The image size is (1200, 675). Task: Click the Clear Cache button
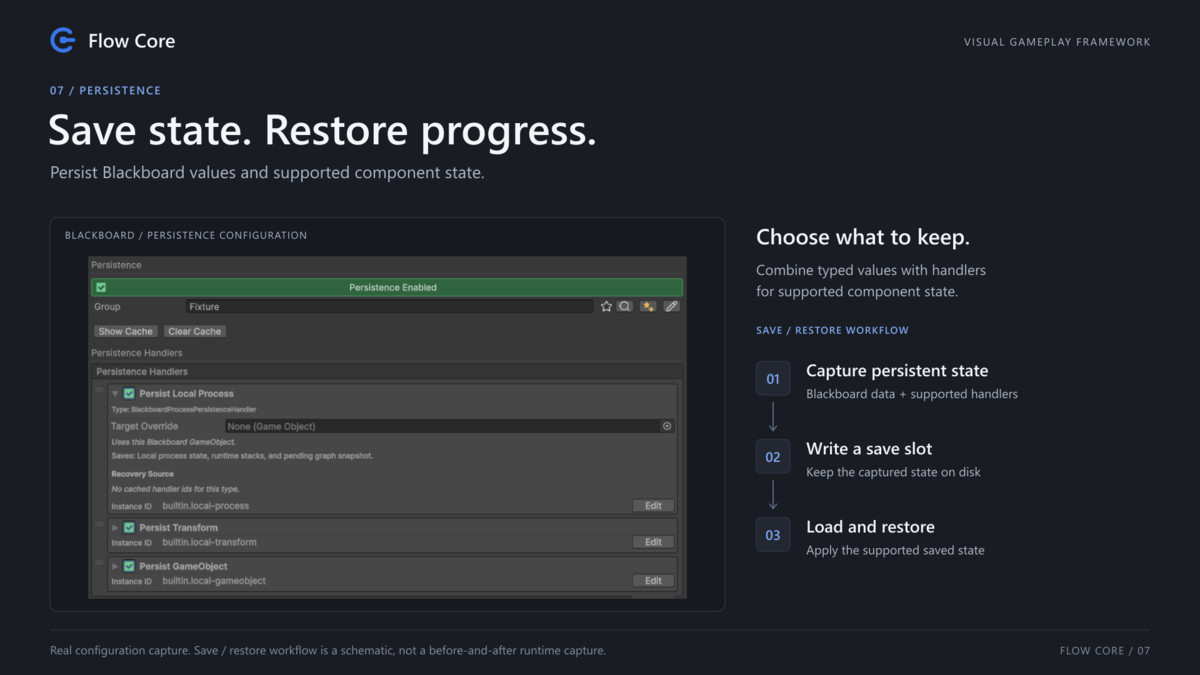(x=195, y=331)
